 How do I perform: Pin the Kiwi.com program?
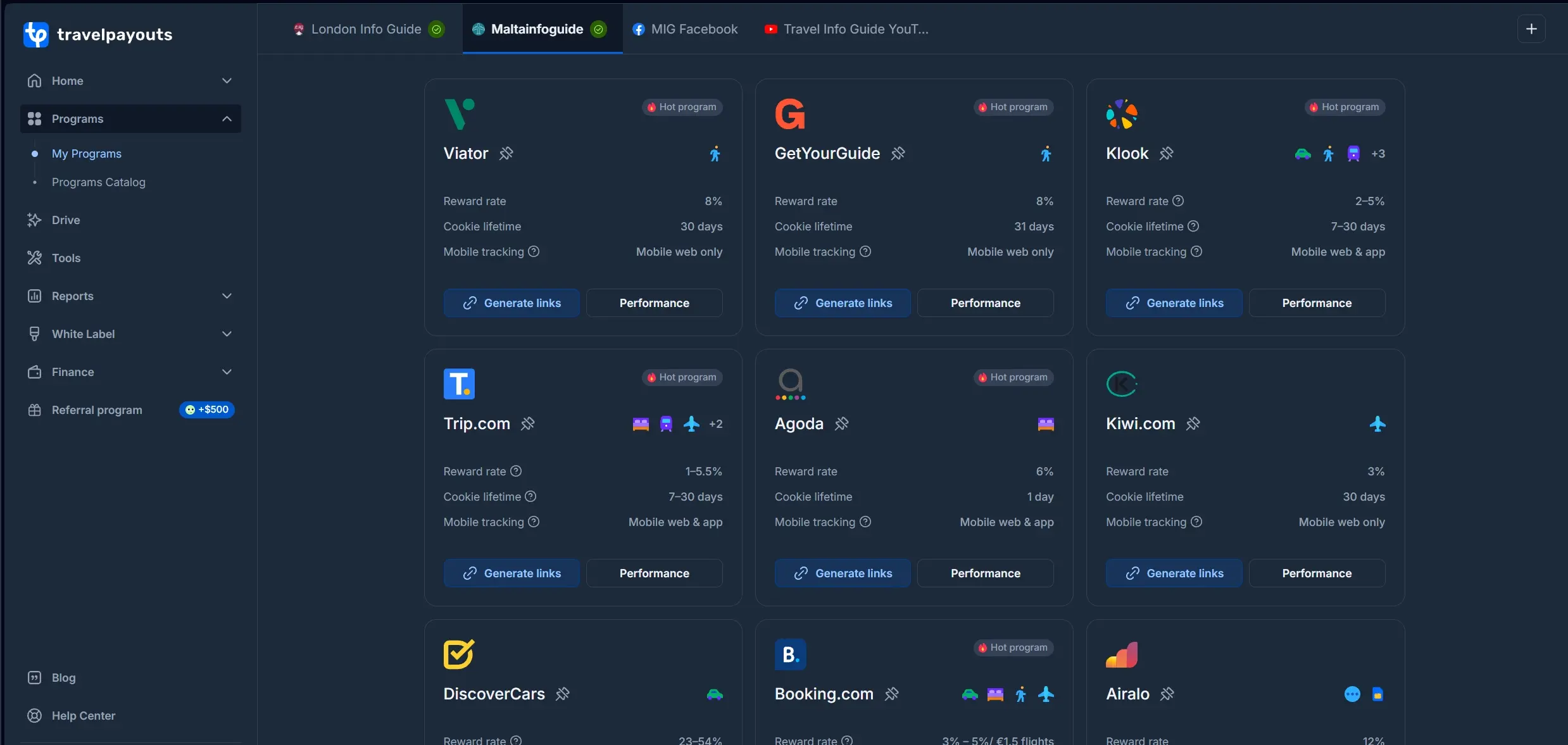click(1193, 423)
